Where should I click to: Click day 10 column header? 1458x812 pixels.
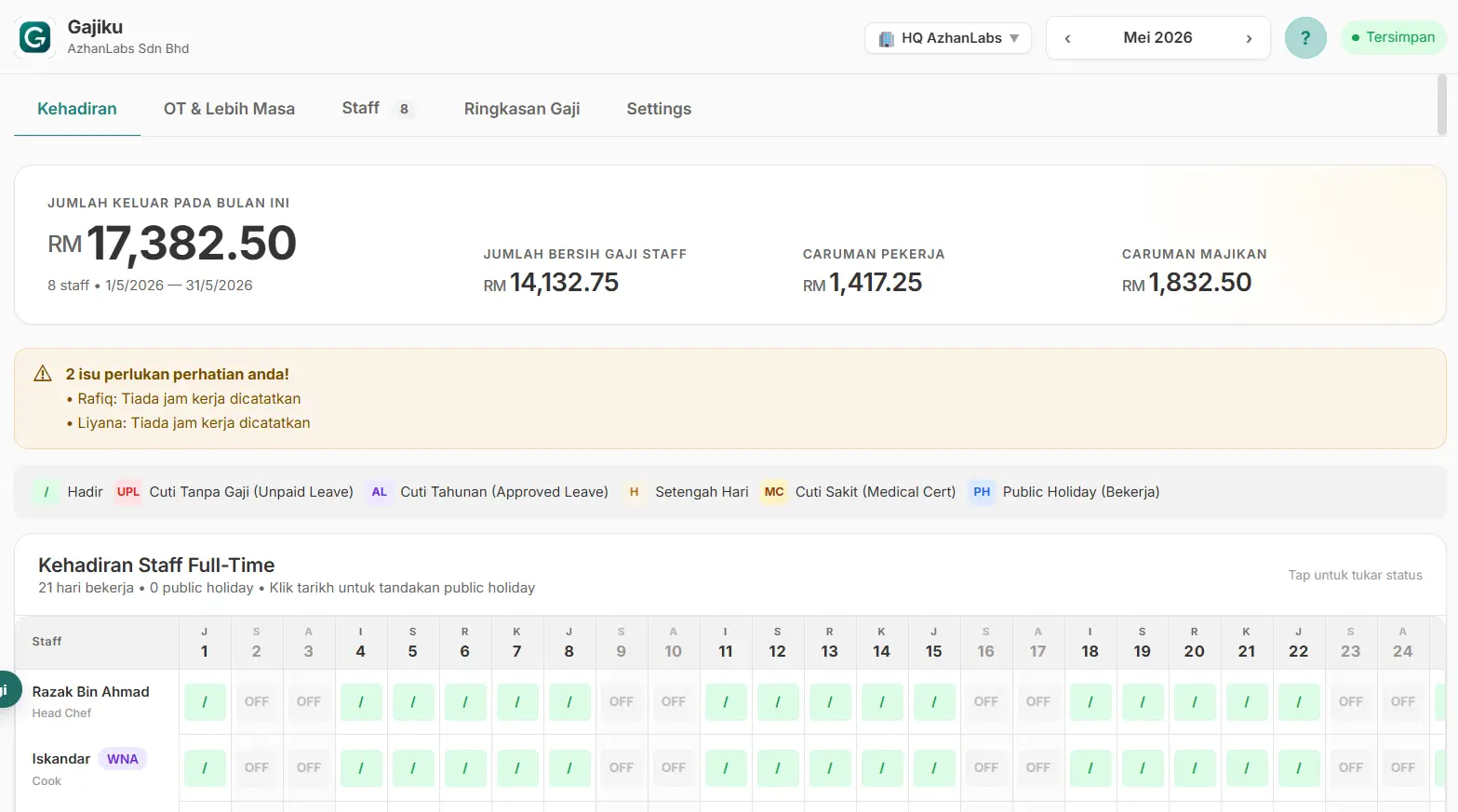coord(674,643)
